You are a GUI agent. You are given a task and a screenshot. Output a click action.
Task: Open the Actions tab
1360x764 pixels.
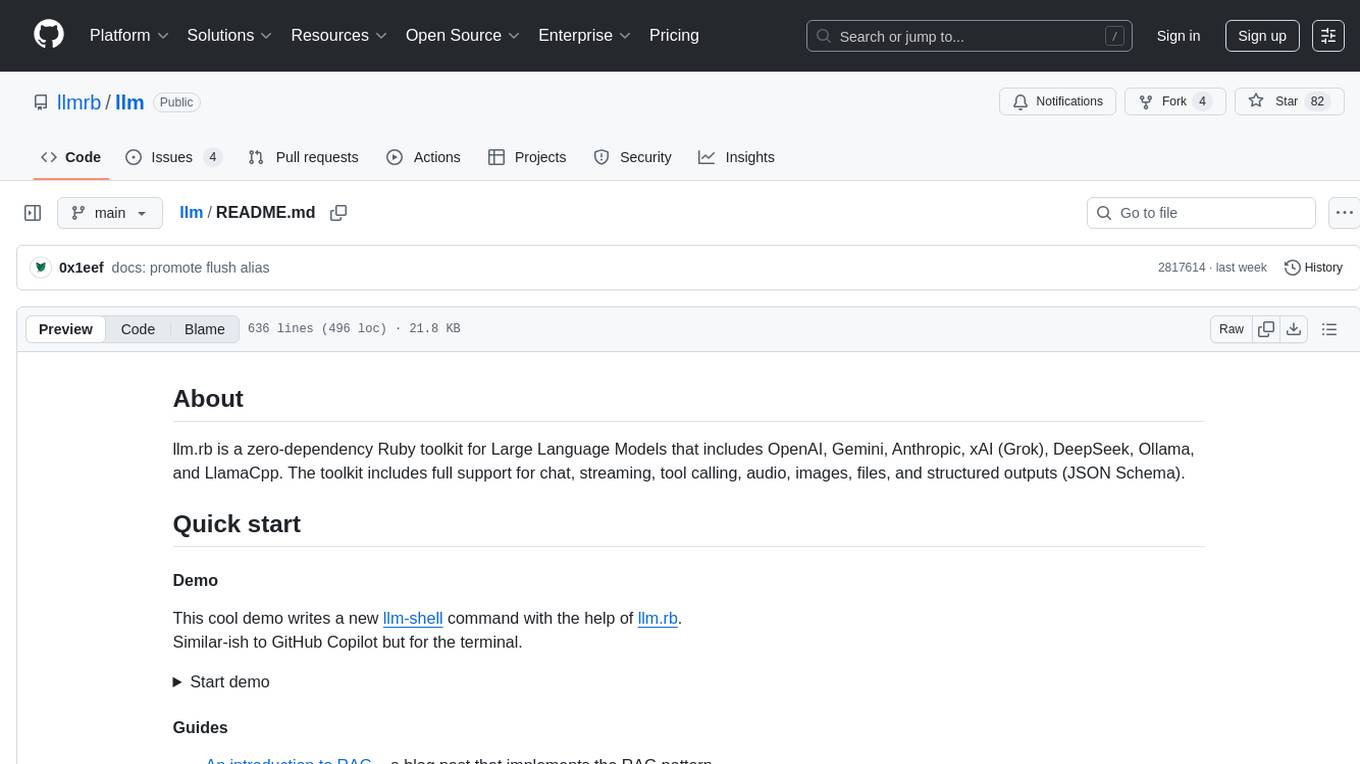click(x=423, y=157)
